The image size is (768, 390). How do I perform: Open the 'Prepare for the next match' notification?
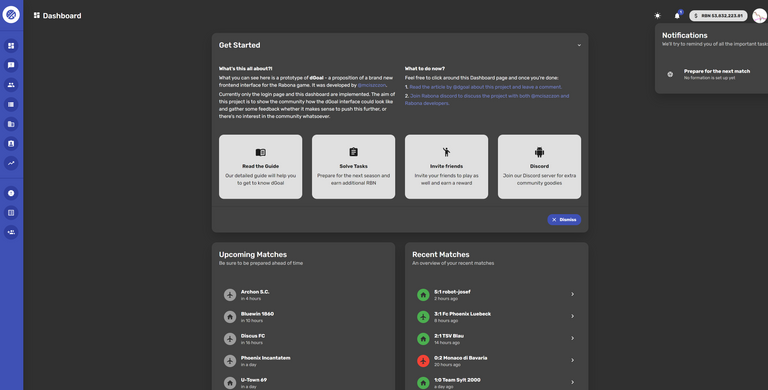click(715, 74)
